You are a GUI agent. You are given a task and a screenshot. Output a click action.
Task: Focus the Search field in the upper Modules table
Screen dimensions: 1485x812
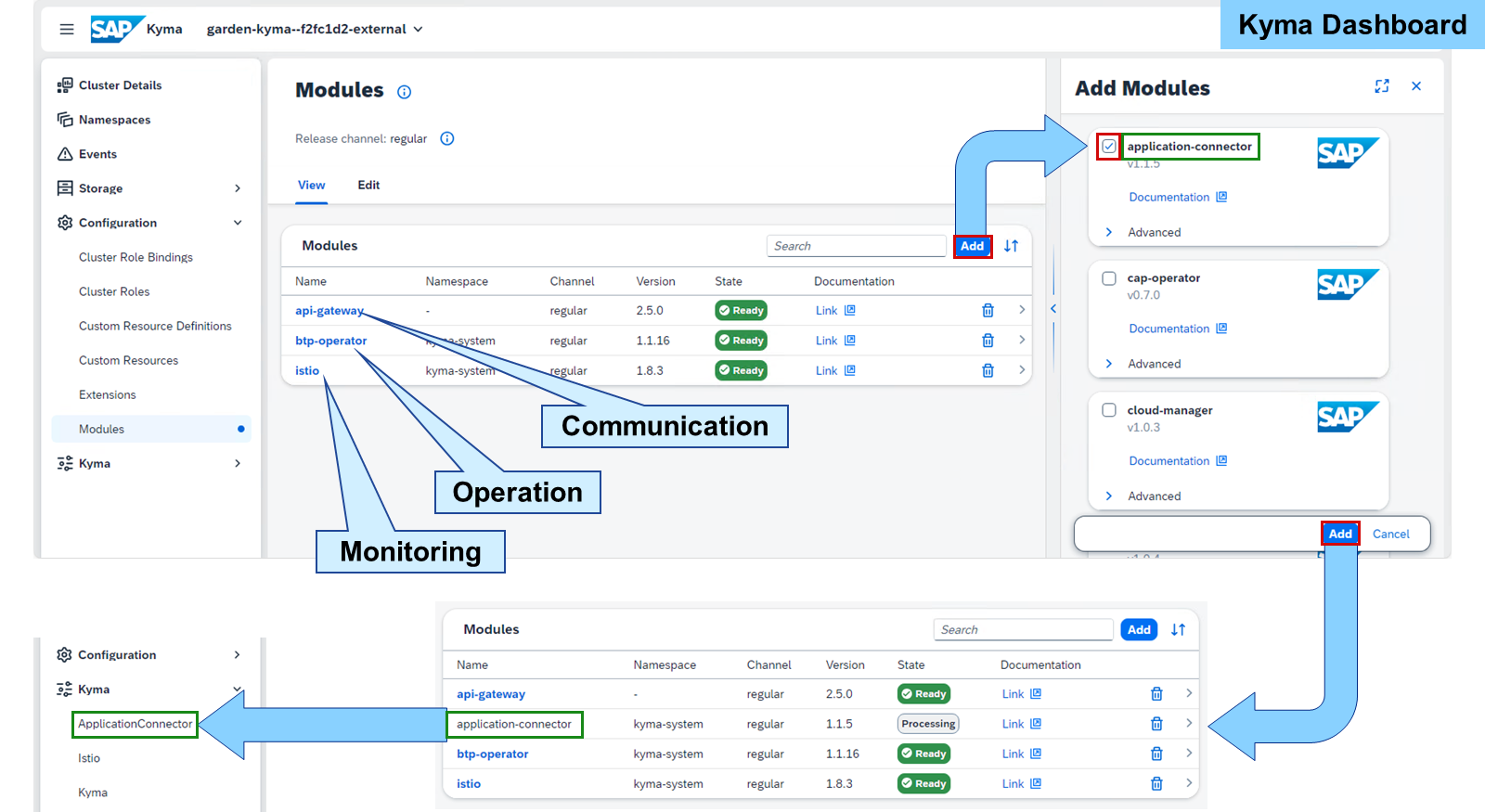857,246
